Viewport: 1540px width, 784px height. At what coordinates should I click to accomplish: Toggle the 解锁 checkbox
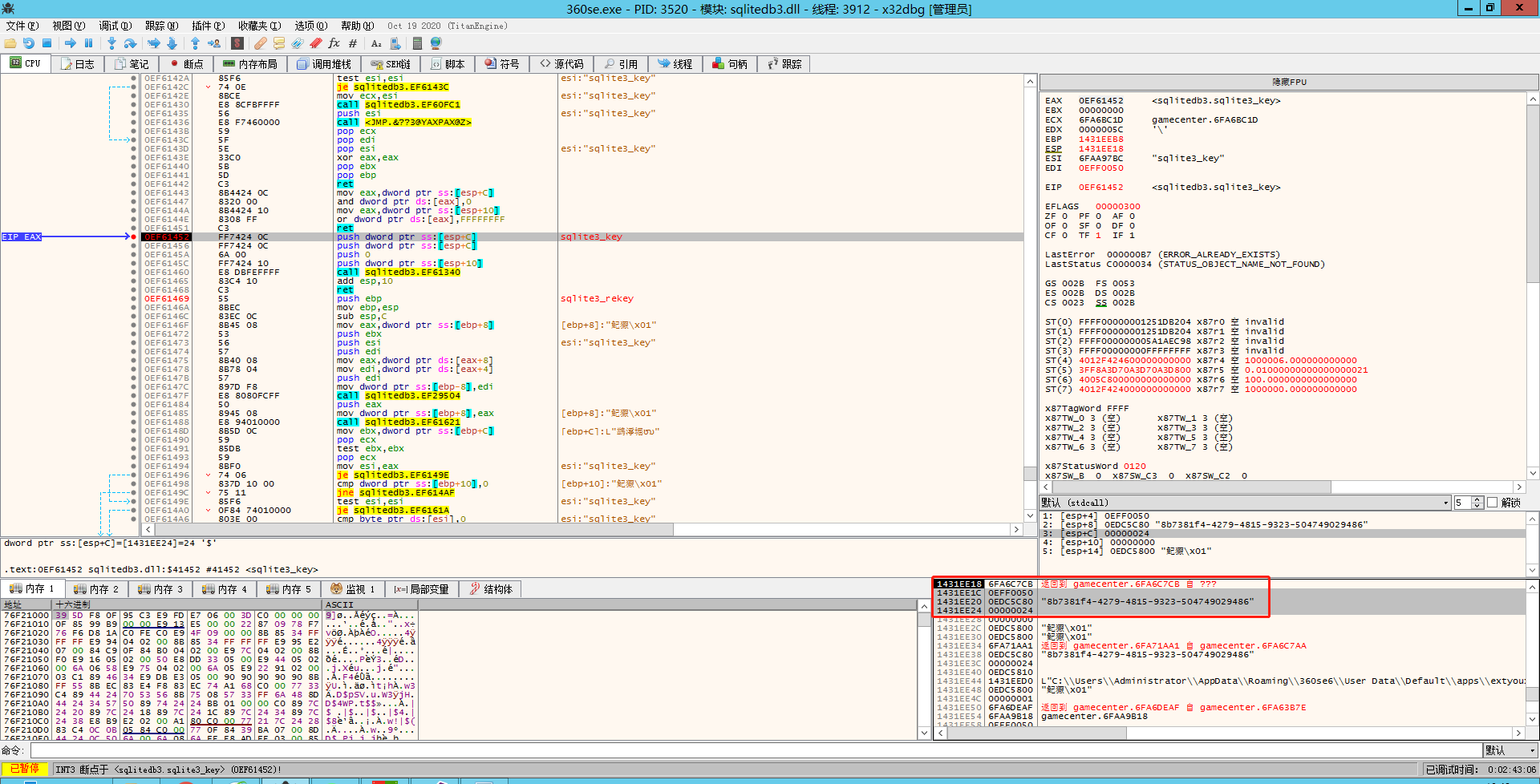pos(1493,503)
